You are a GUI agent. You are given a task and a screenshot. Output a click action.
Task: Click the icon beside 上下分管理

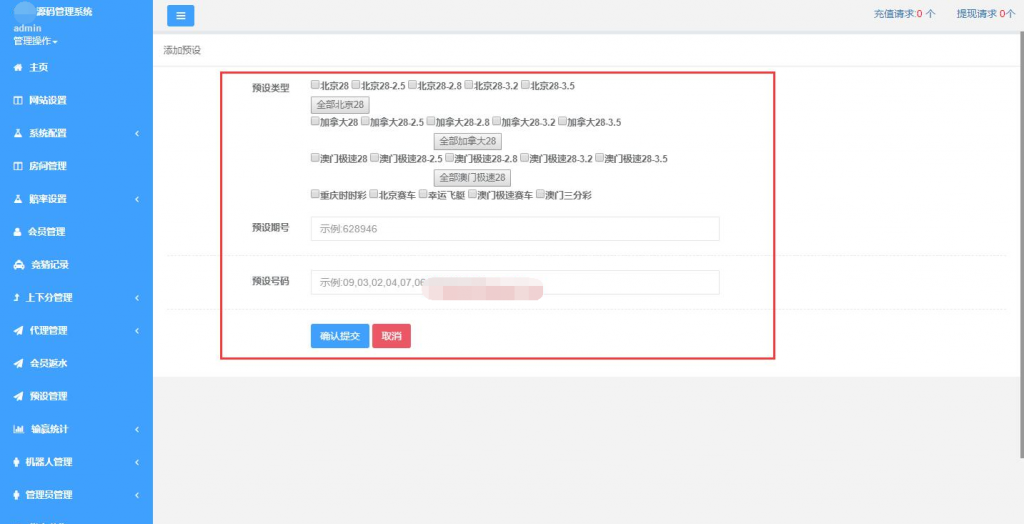(x=17, y=297)
